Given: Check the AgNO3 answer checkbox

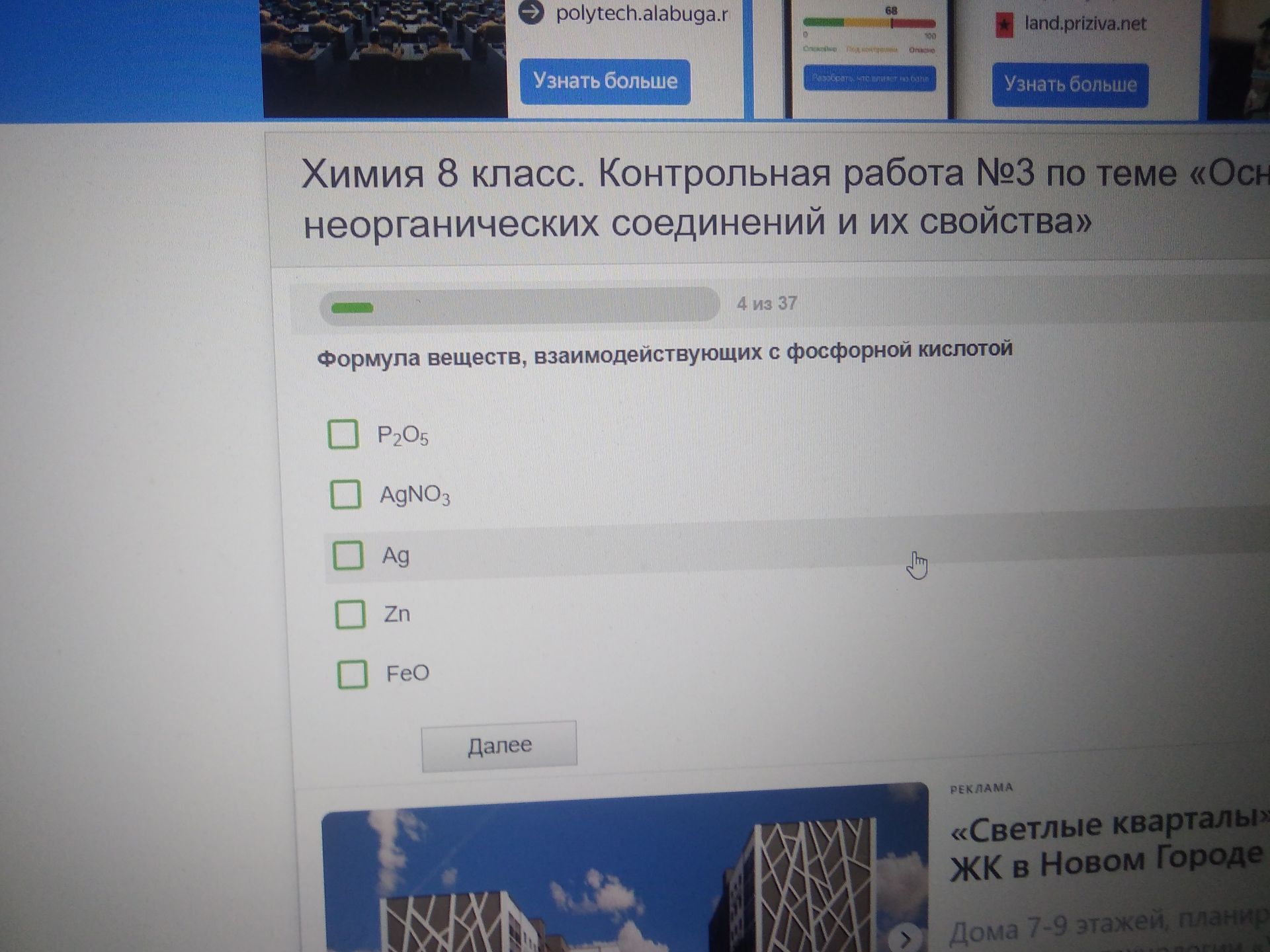Looking at the screenshot, I should pyautogui.click(x=345, y=494).
